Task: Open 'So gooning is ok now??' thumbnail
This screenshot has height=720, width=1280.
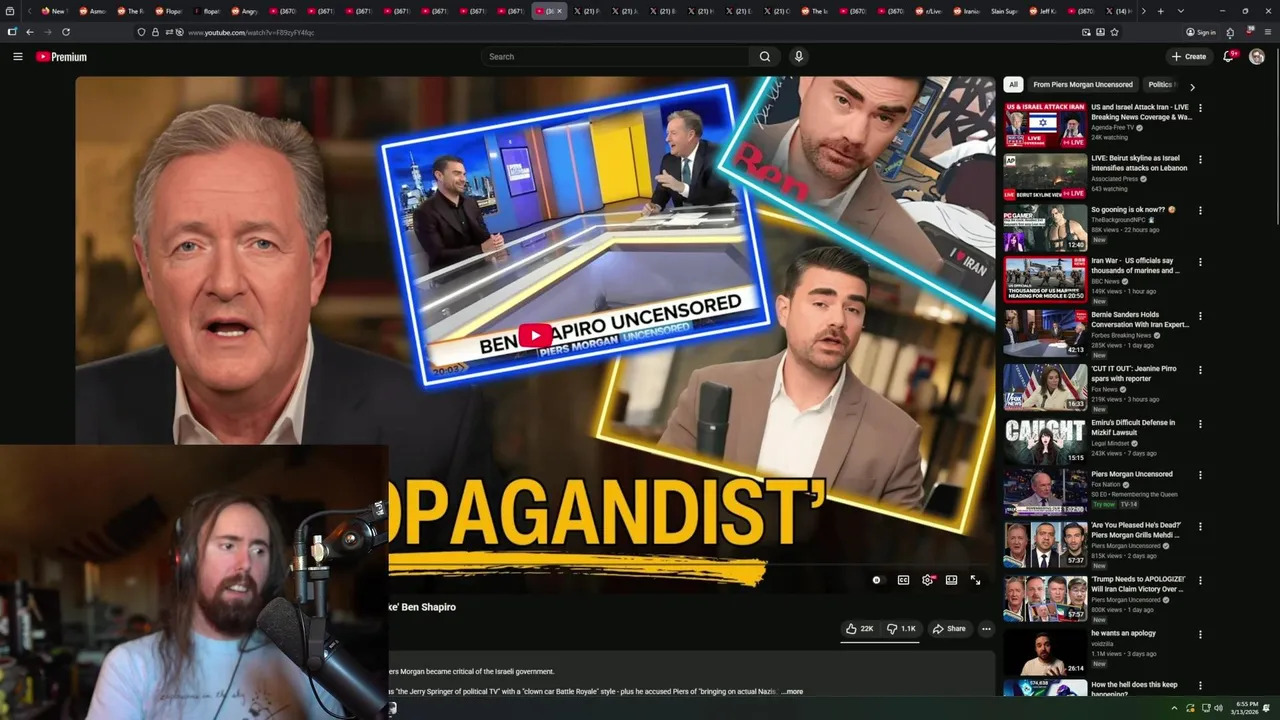Action: [1045, 228]
